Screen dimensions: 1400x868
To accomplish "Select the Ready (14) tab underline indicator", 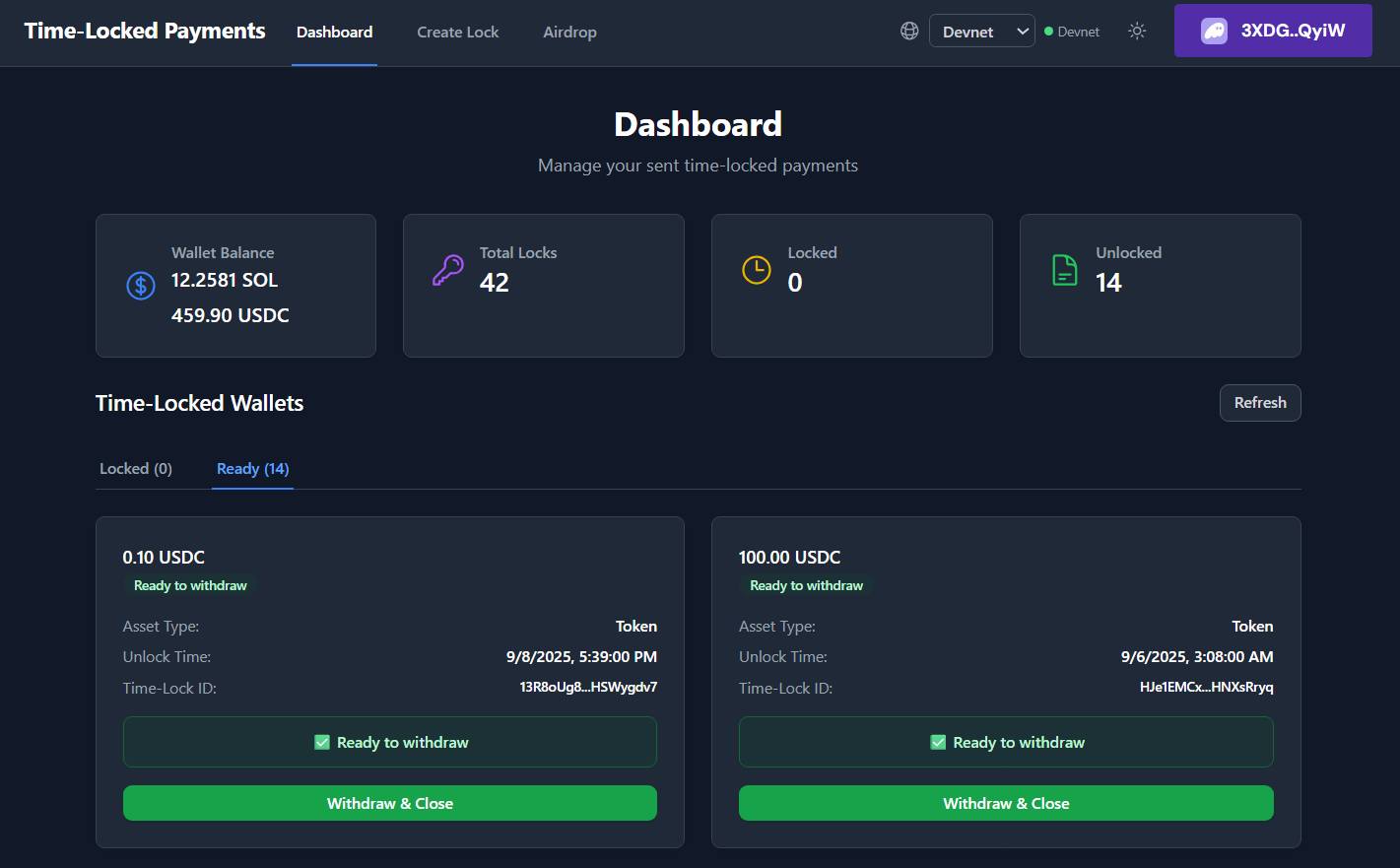I will pos(252,491).
